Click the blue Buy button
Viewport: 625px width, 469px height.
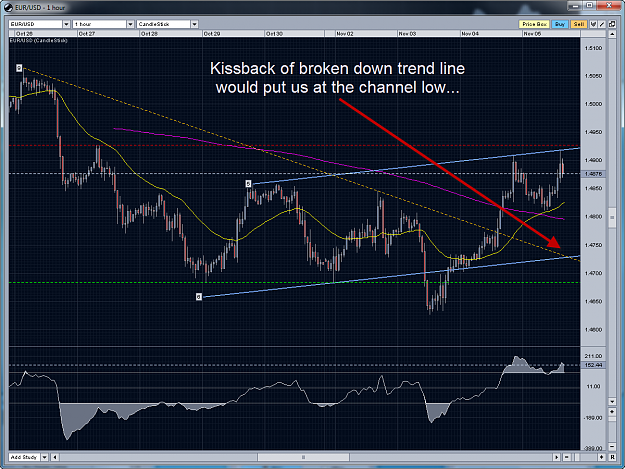pyautogui.click(x=560, y=24)
